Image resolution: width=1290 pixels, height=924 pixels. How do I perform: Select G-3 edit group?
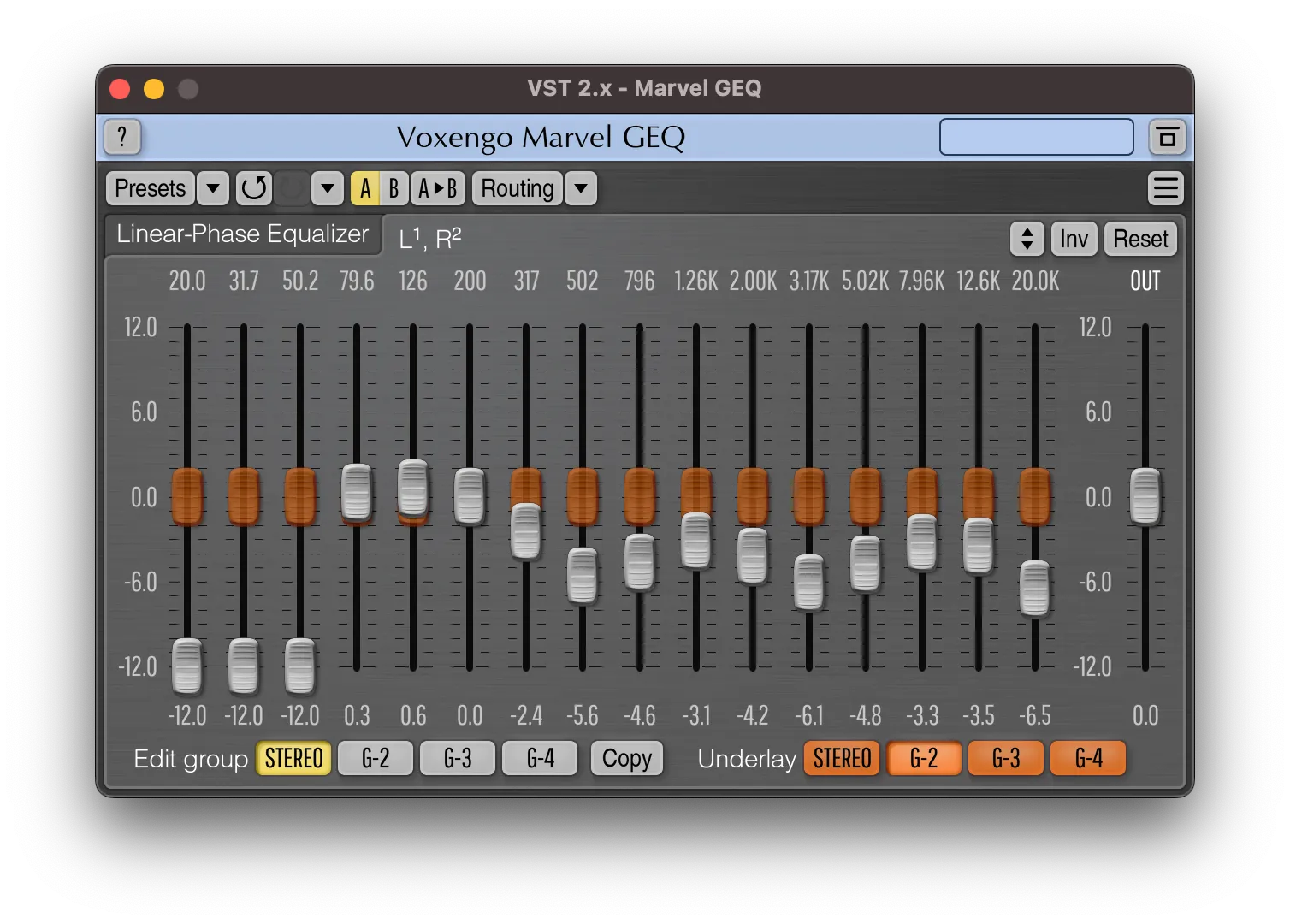coord(458,759)
